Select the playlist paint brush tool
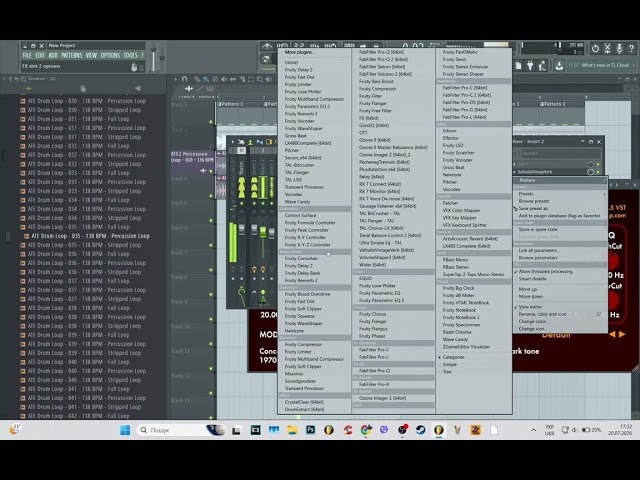 (206, 79)
